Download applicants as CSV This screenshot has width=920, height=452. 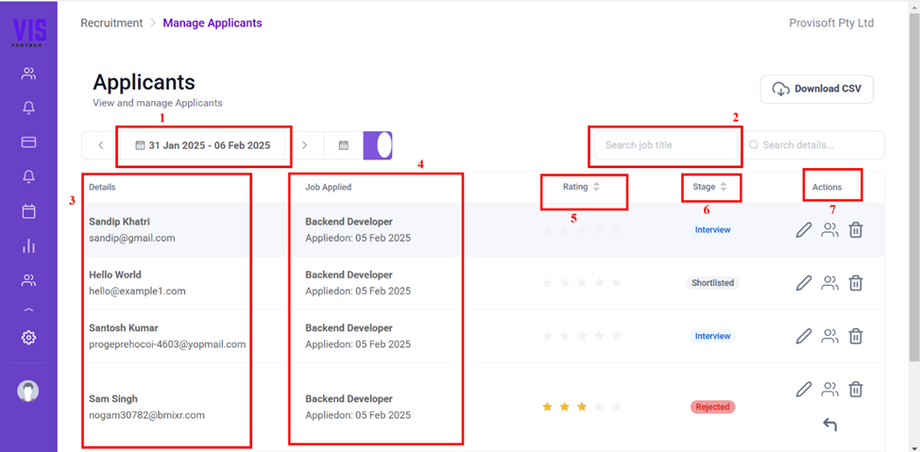point(817,89)
